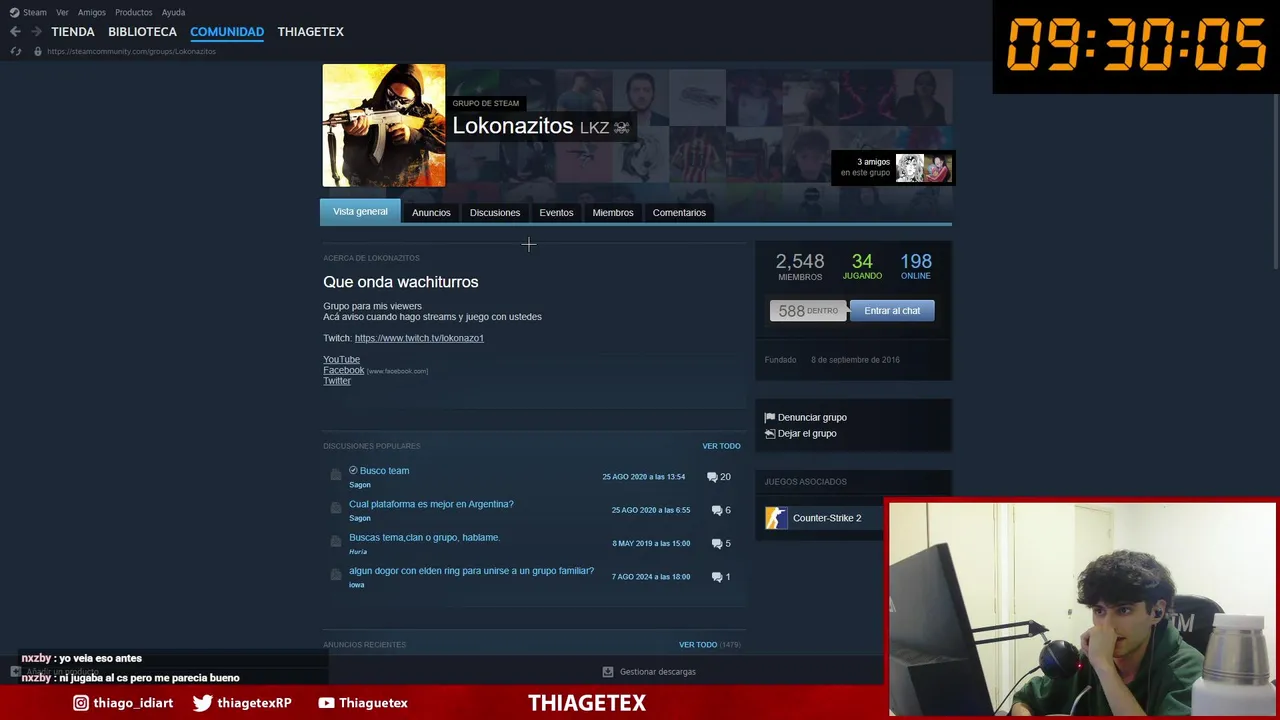The height and width of the screenshot is (720, 1280).
Task: Open the elden ring grupo familiar discussion
Action: click(471, 571)
